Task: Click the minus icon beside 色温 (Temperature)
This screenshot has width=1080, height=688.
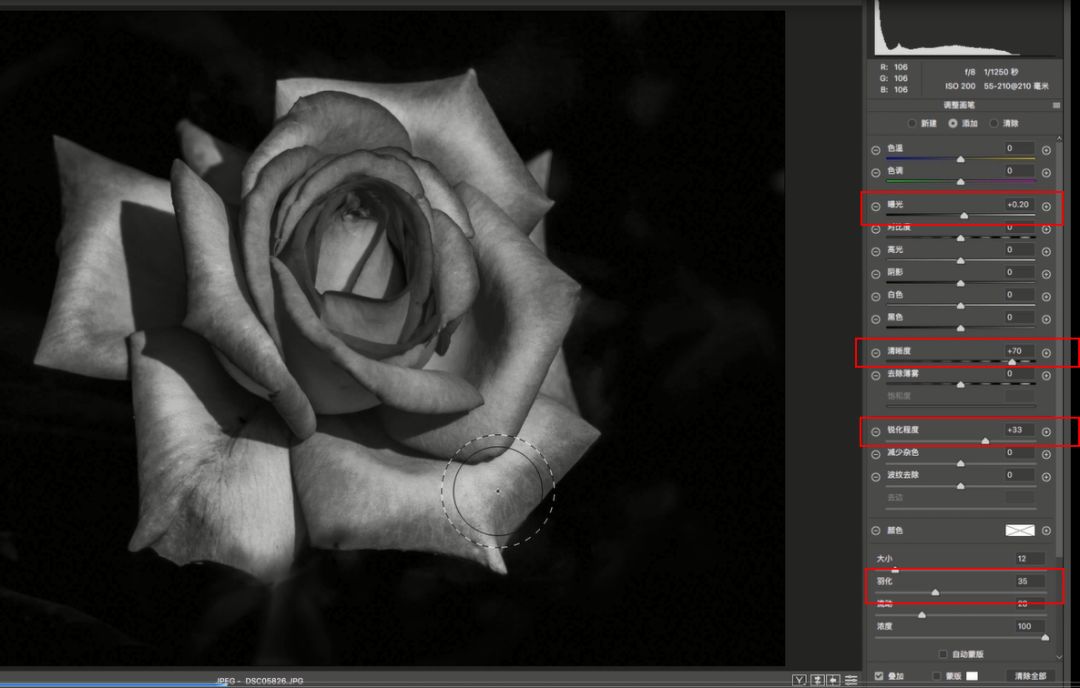Action: point(876,150)
